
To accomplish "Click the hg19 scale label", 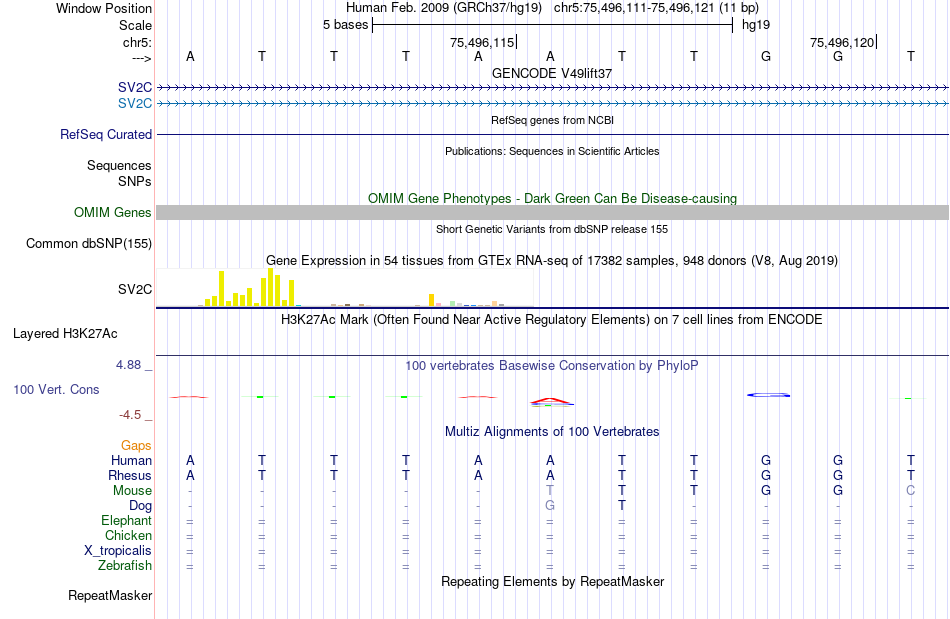I will 756,25.
